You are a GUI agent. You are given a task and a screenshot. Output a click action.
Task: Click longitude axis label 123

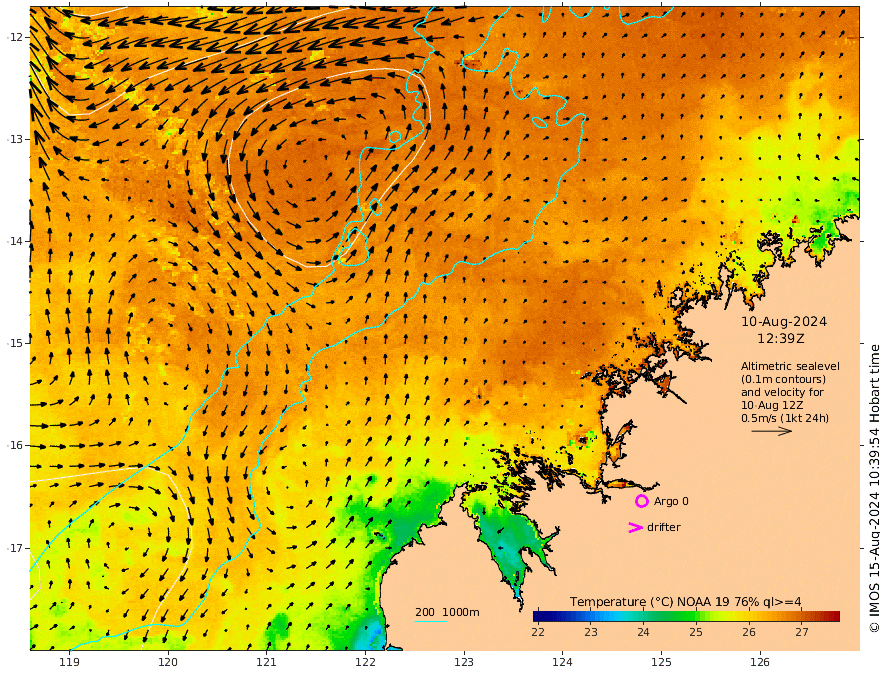click(x=464, y=662)
